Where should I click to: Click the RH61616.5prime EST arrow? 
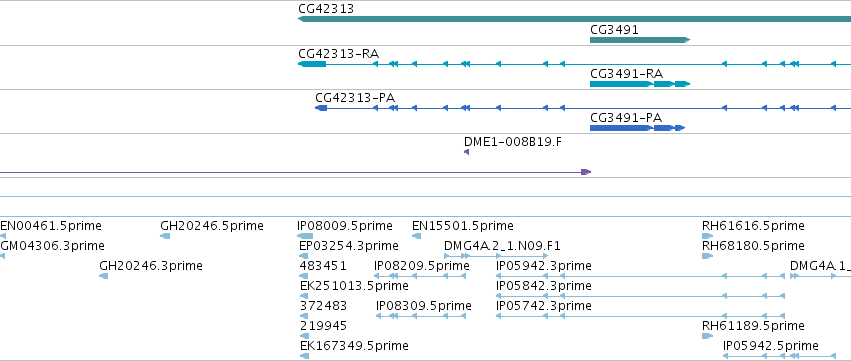707,236
